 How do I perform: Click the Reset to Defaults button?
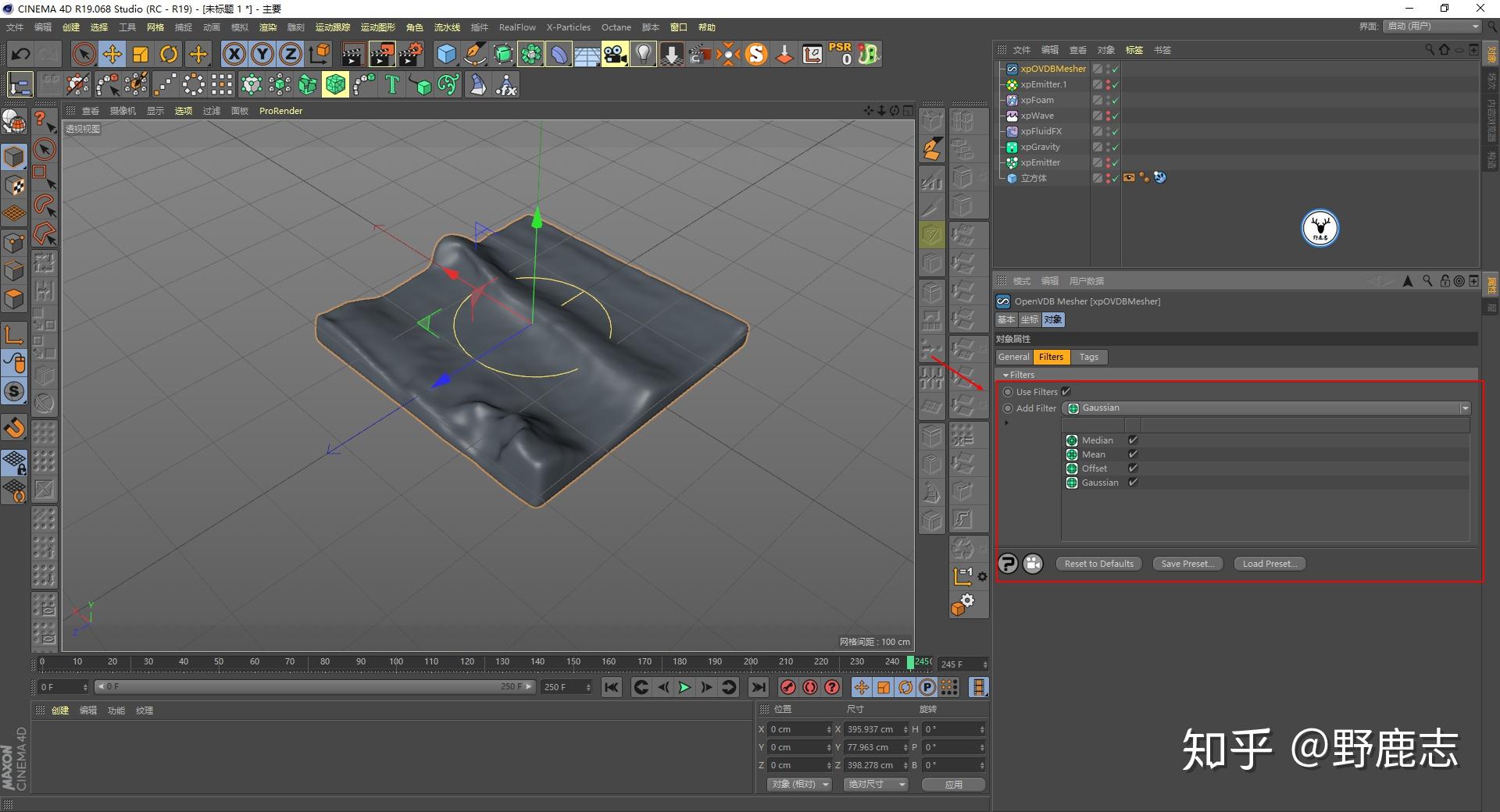tap(1098, 563)
